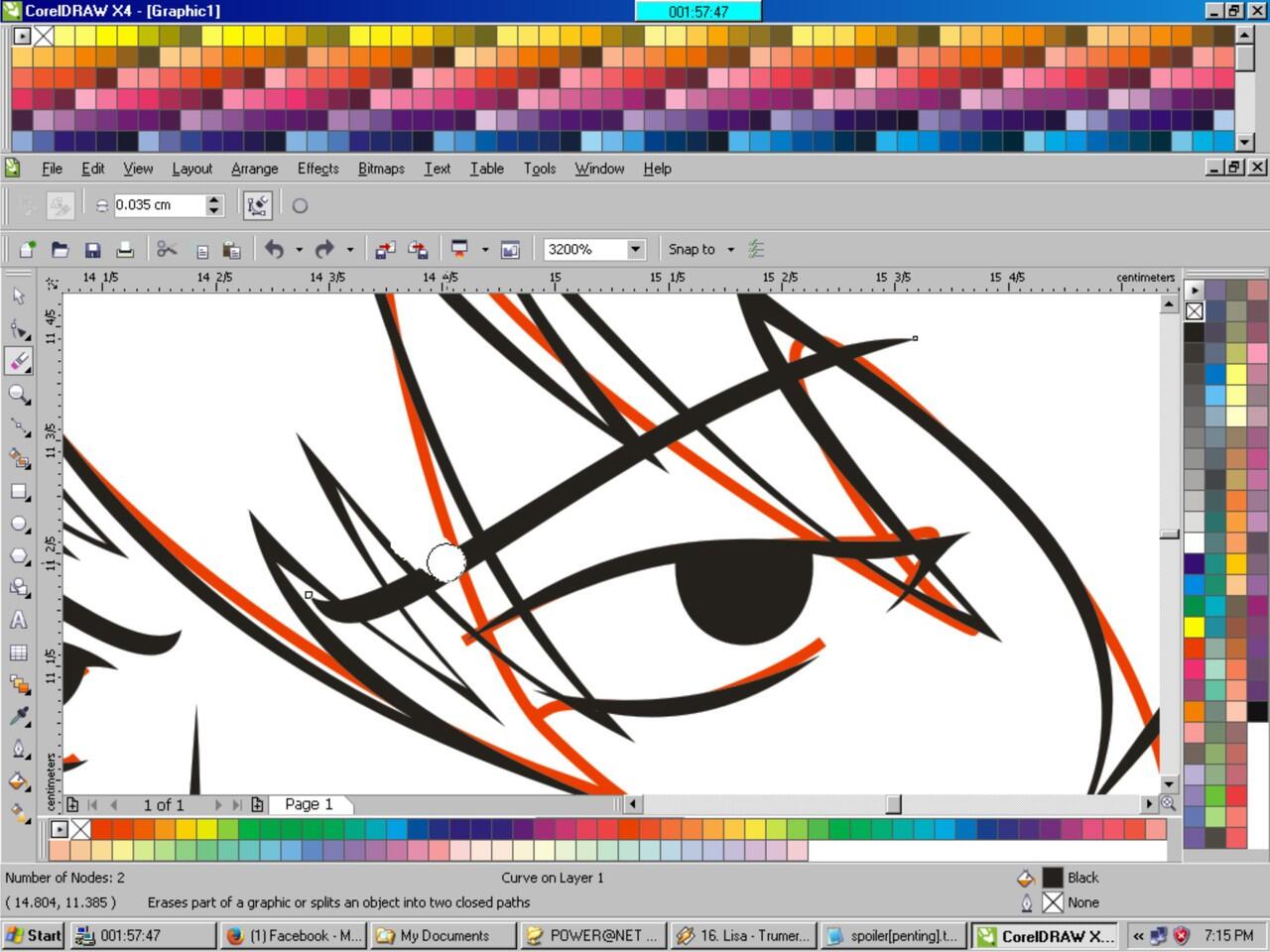The height and width of the screenshot is (952, 1270).
Task: Open the Arrange menu
Action: tap(254, 169)
